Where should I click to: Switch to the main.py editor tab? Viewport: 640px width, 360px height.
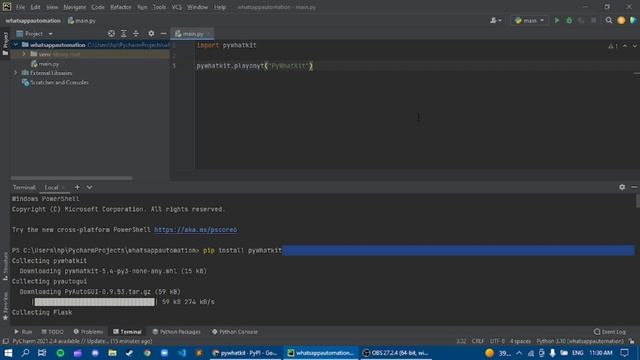click(x=192, y=34)
